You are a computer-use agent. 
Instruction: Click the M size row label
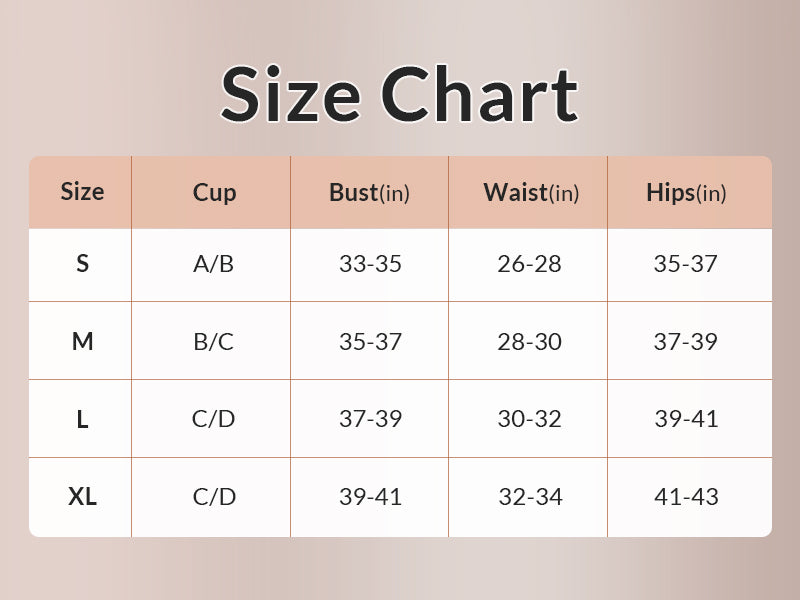click(x=82, y=342)
